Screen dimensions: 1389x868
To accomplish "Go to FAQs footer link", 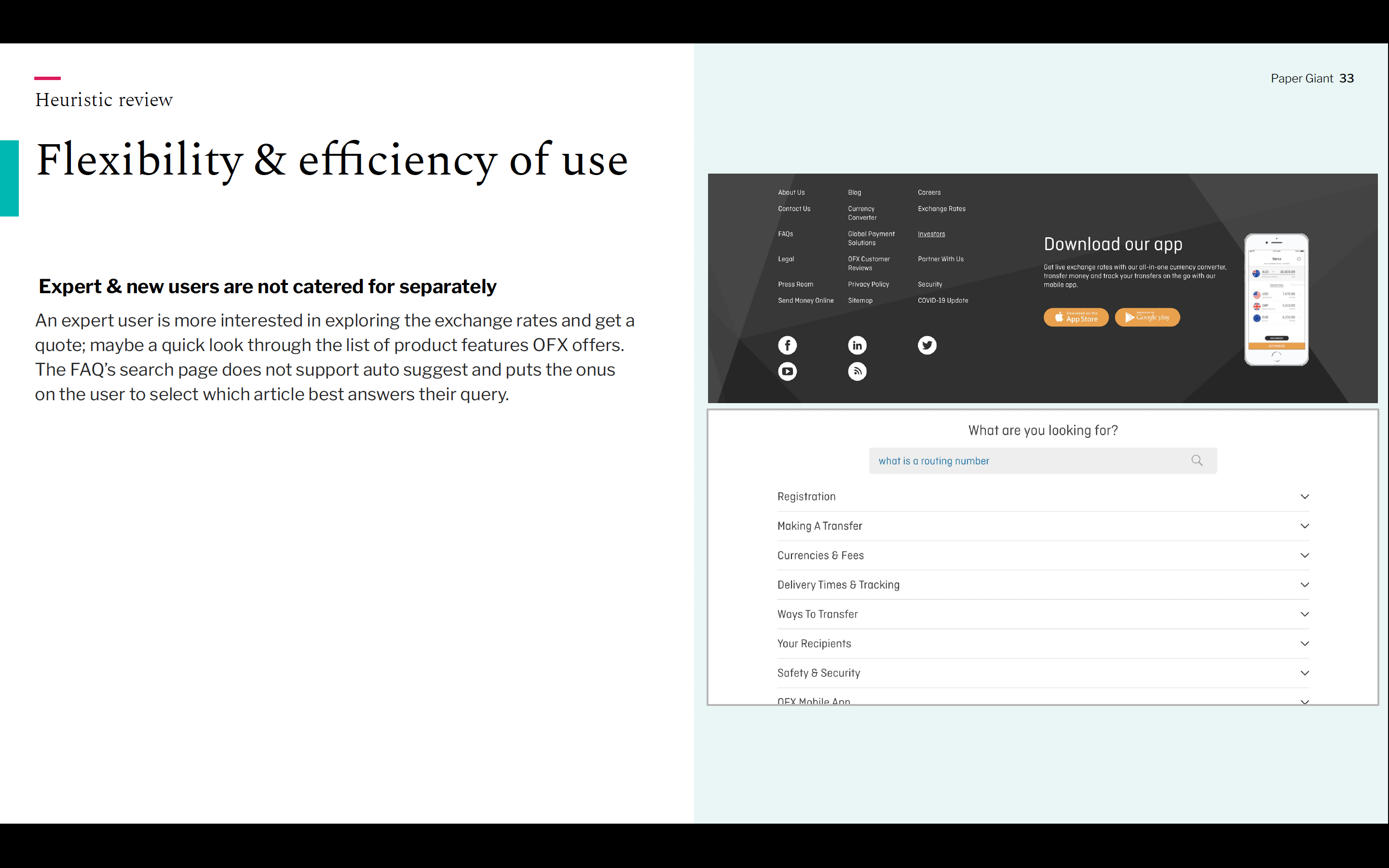I will [785, 234].
